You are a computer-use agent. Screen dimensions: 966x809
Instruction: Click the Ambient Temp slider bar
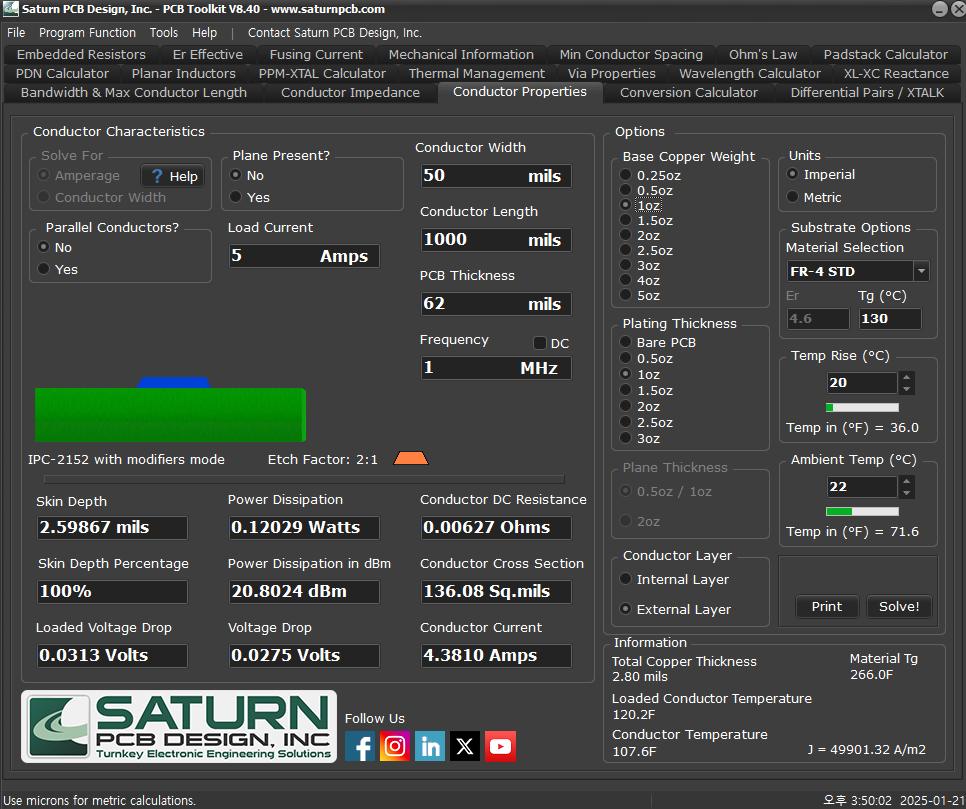[x=862, y=511]
